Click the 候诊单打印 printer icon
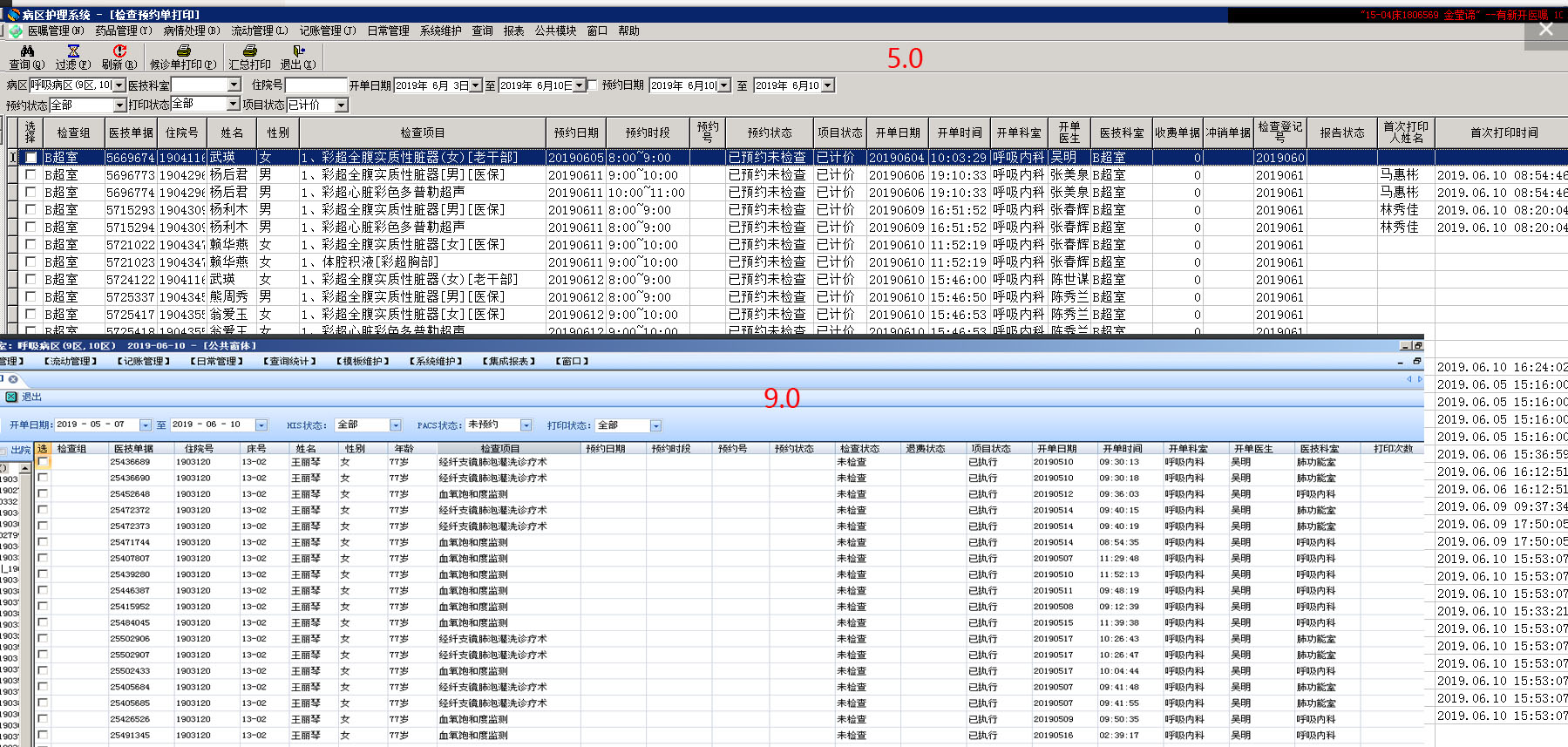The width and height of the screenshot is (1568, 747). pyautogui.click(x=183, y=51)
